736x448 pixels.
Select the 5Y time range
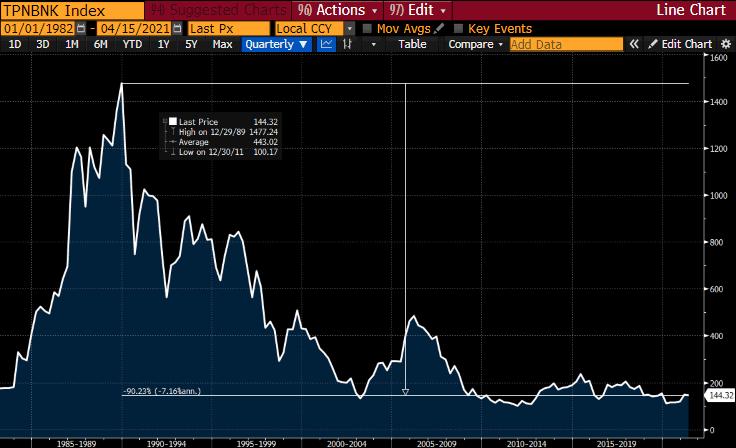click(191, 44)
